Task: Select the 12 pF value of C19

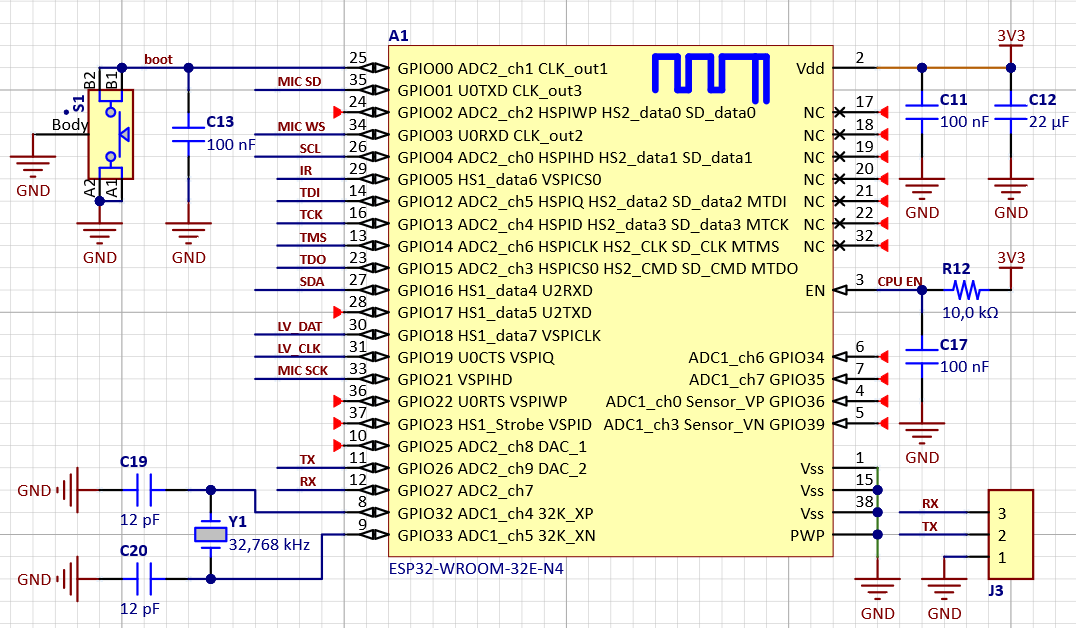Action: 140,520
